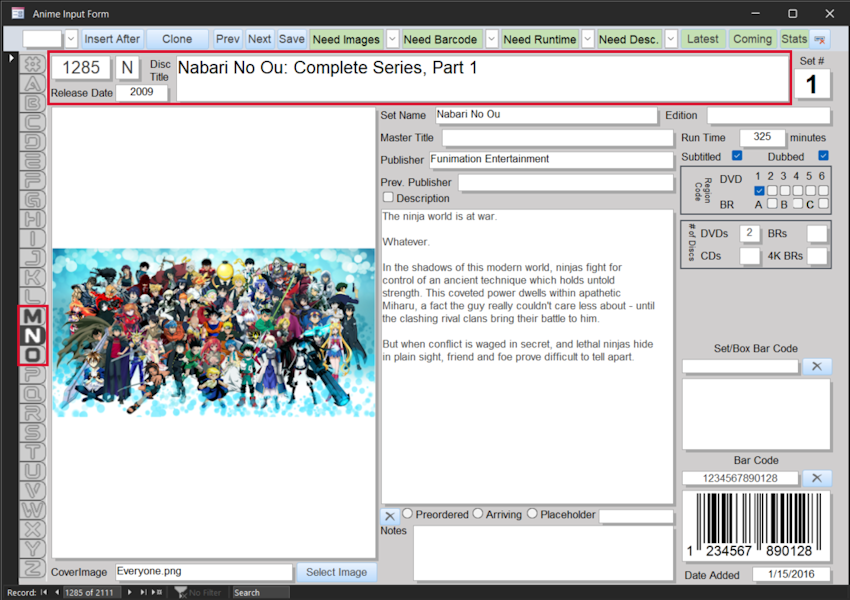Check DVD region 2 checkbox

(x=772, y=190)
